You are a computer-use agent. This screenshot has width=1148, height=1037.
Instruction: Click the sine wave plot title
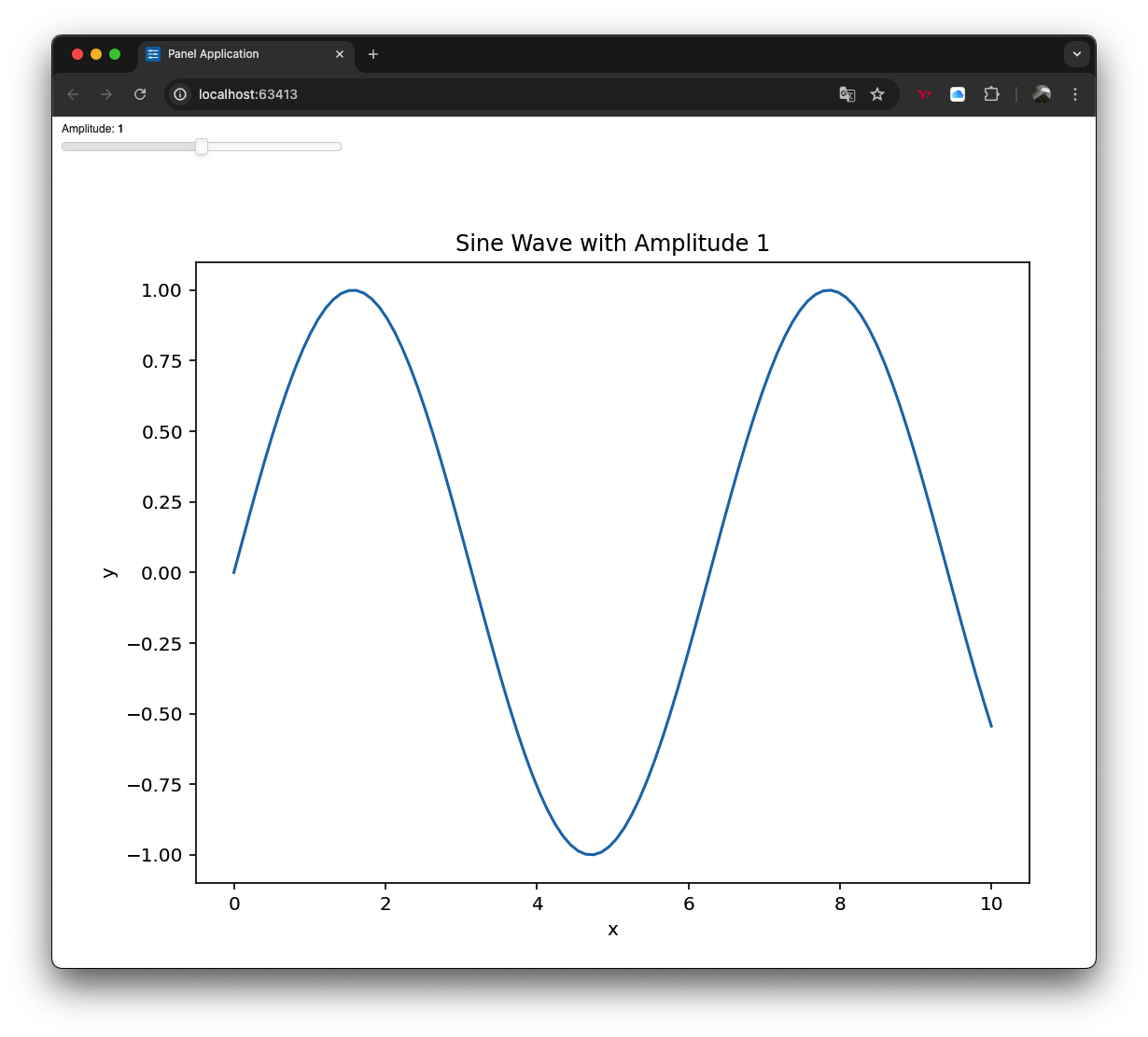pos(612,243)
